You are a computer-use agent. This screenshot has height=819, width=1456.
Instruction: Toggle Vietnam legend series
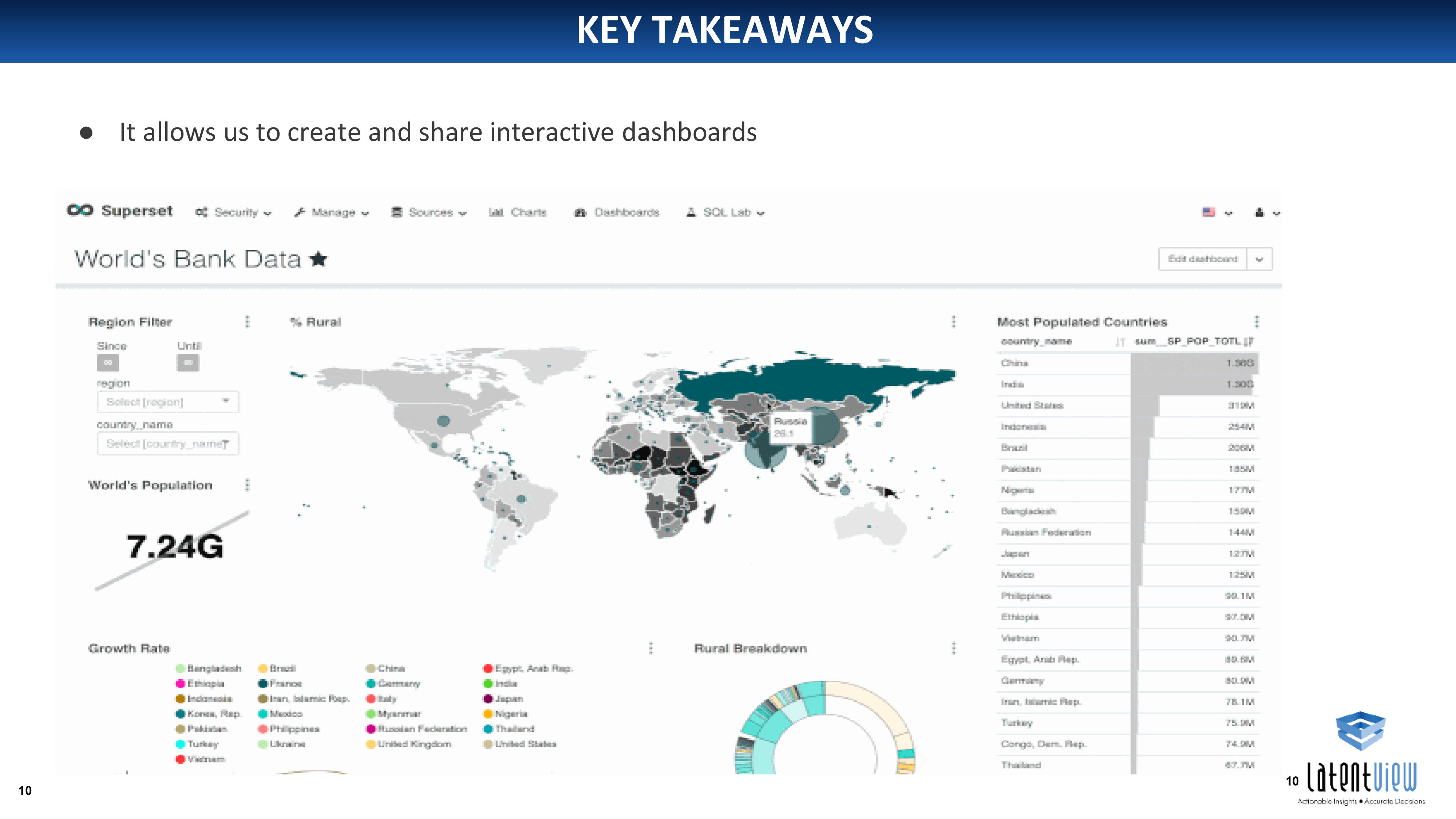pos(200,760)
